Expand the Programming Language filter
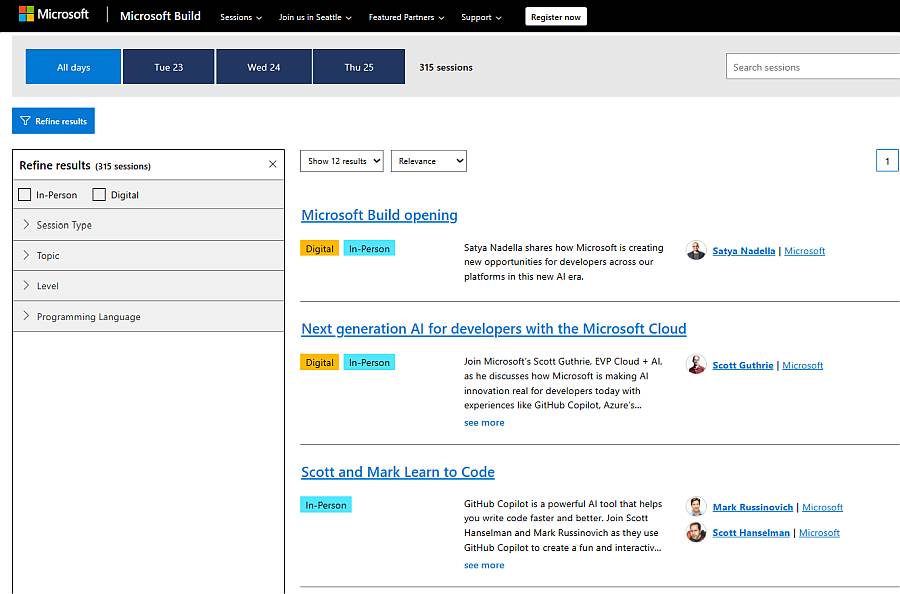The image size is (900, 594). tap(149, 316)
